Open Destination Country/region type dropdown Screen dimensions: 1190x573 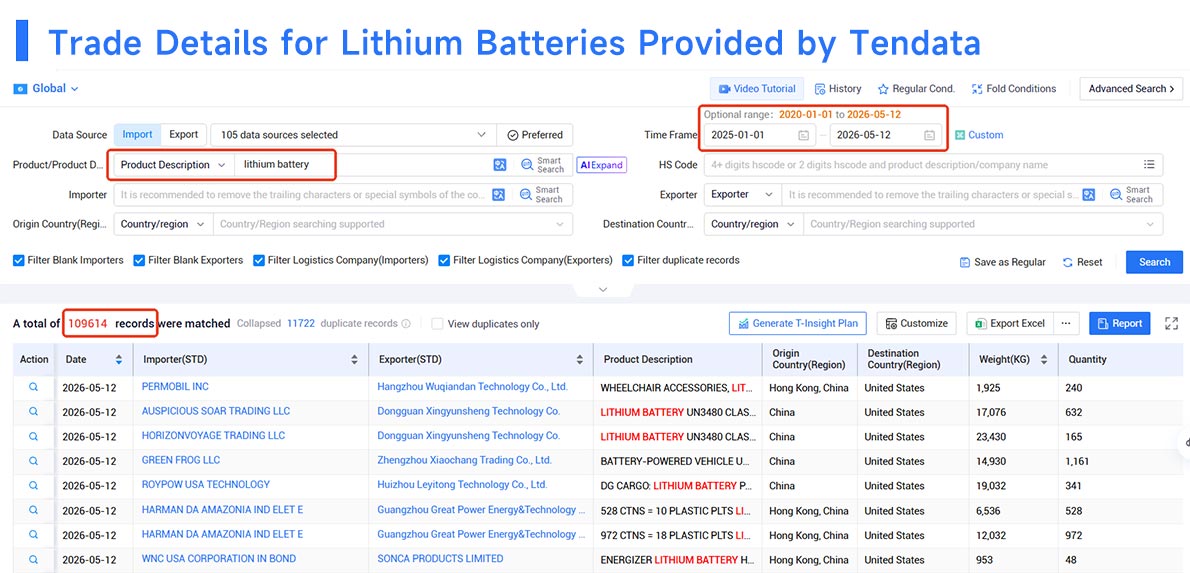point(753,225)
